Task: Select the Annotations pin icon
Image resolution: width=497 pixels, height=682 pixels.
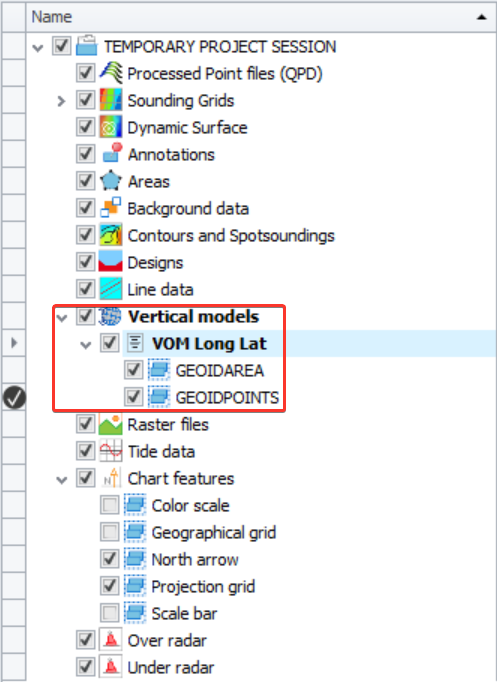Action: click(x=111, y=154)
